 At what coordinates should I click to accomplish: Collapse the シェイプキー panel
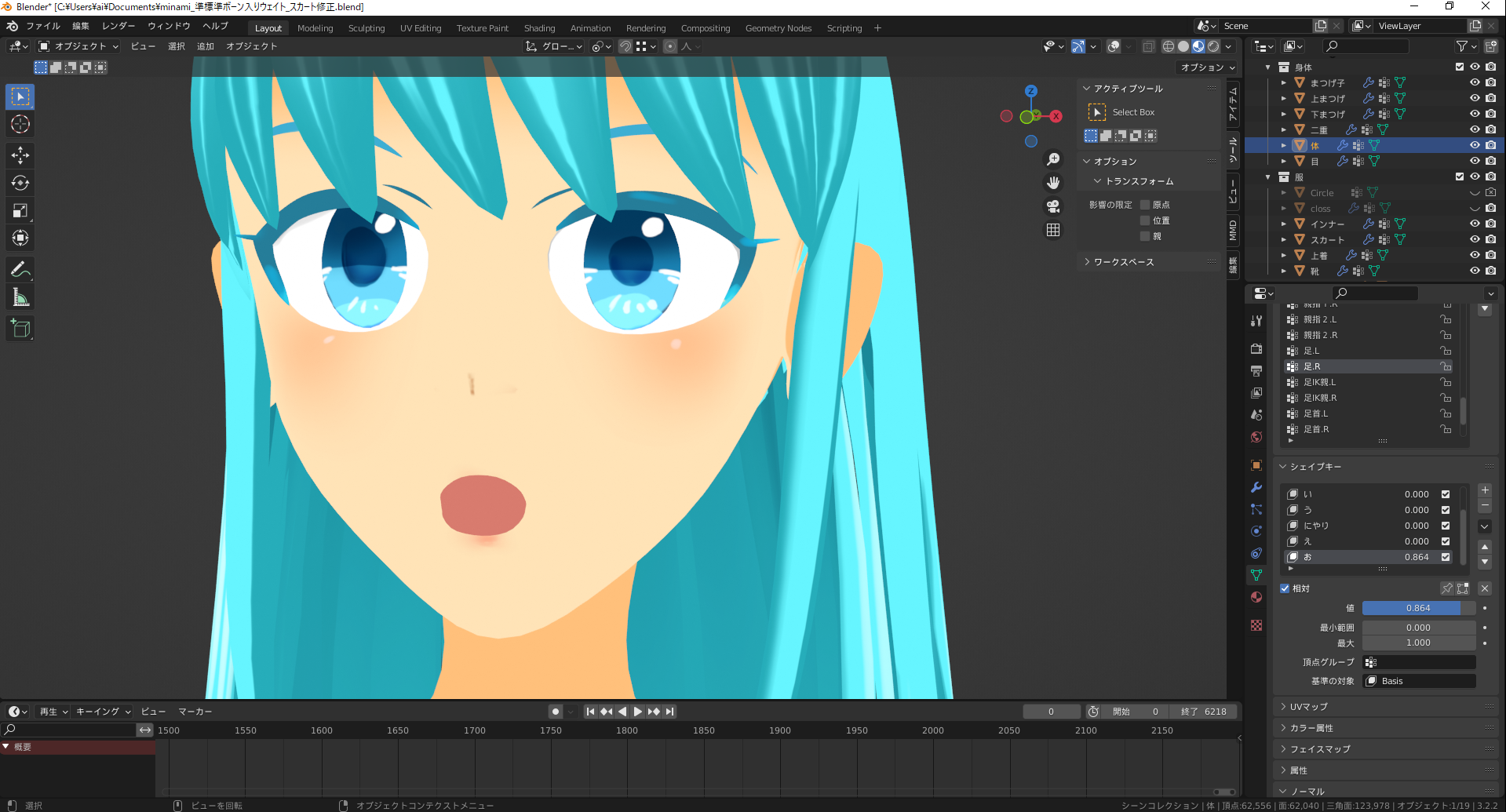[1315, 467]
